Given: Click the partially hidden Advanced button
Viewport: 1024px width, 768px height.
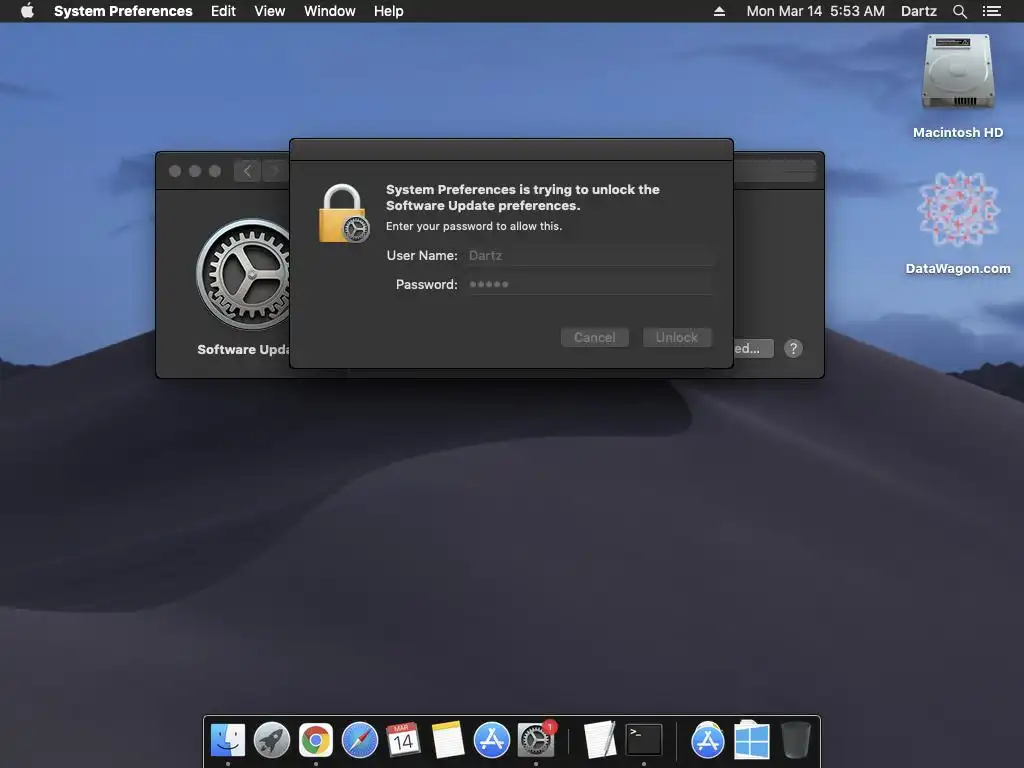Looking at the screenshot, I should 753,348.
